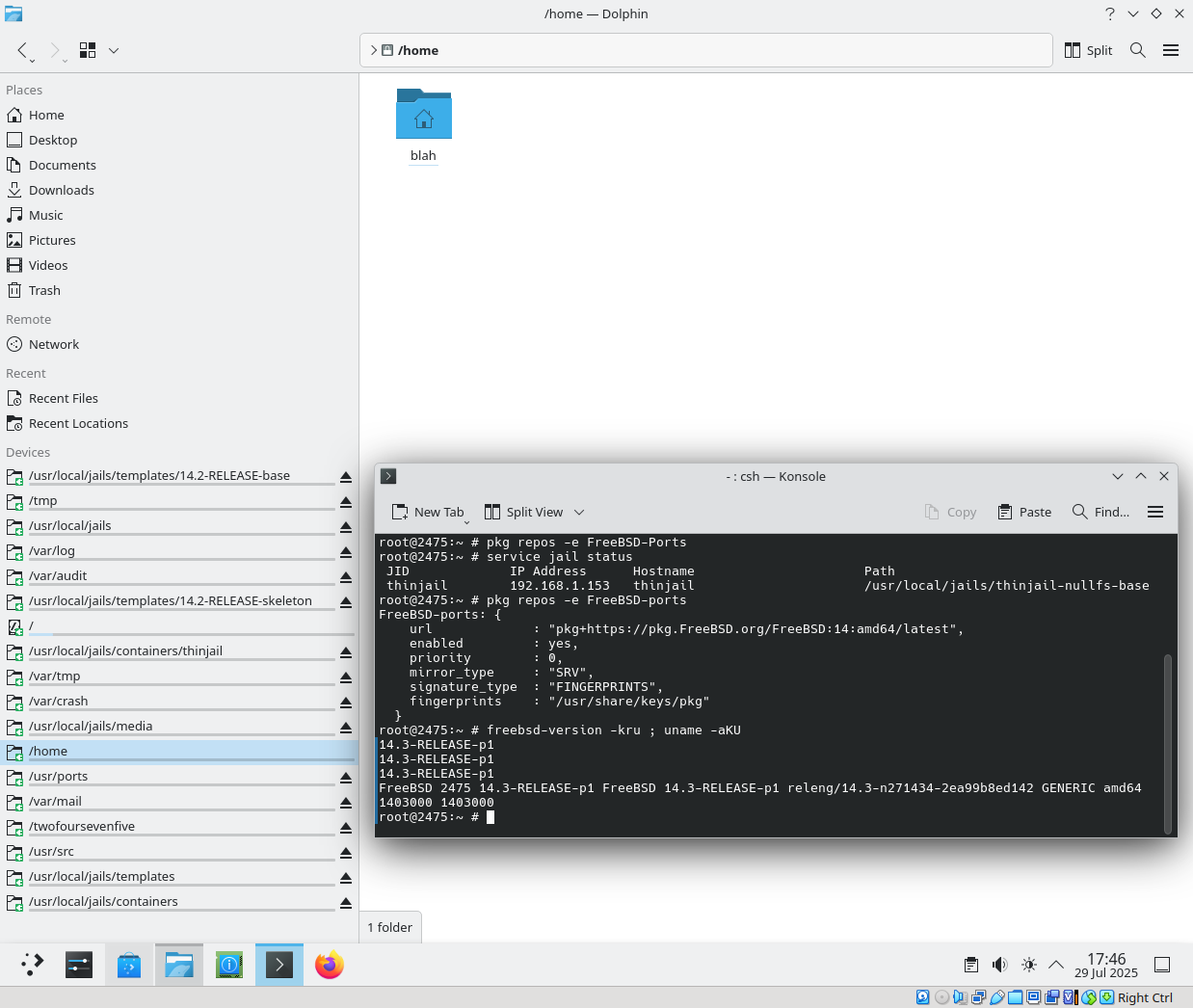Image resolution: width=1193 pixels, height=1008 pixels.
Task: Click Split View in Konsole
Action: point(523,512)
